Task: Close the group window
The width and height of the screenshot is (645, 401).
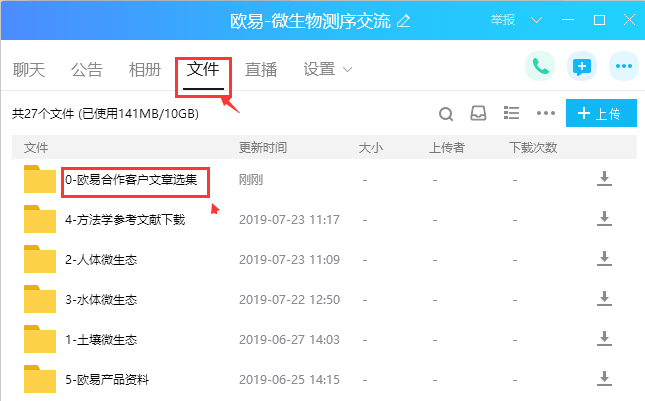Action: (629, 20)
